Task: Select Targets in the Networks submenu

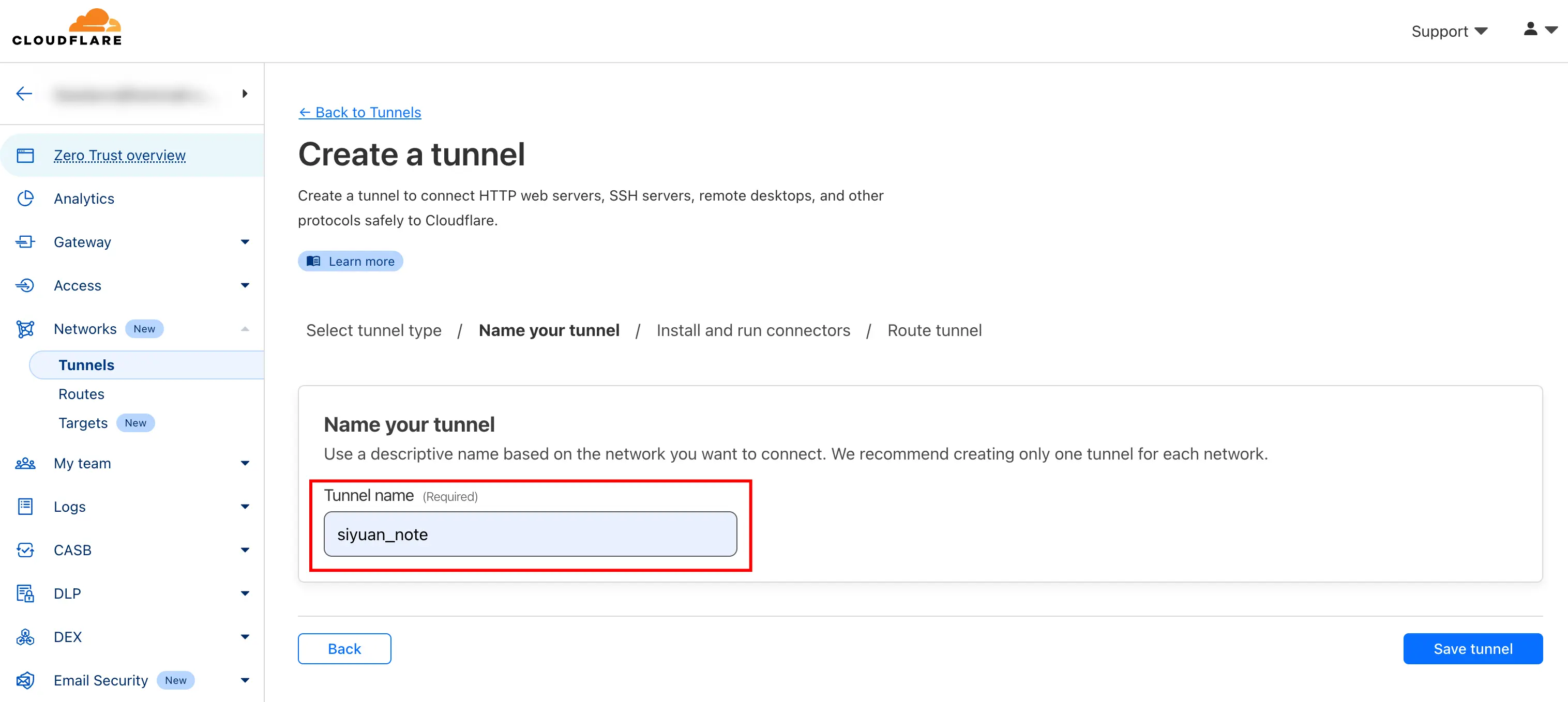Action: coord(83,423)
